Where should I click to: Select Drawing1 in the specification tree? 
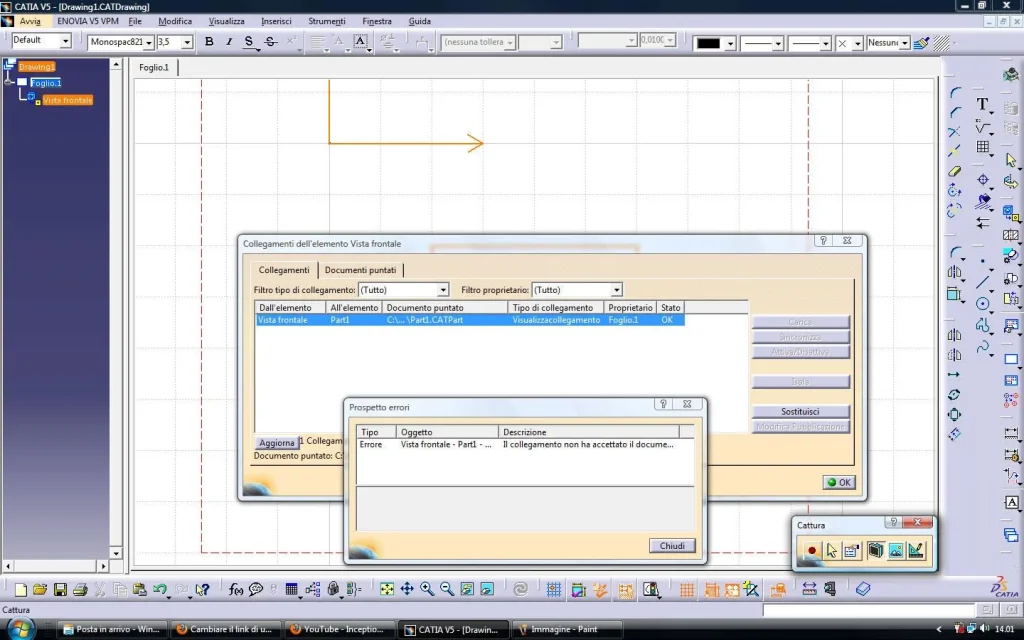pyautogui.click(x=37, y=67)
